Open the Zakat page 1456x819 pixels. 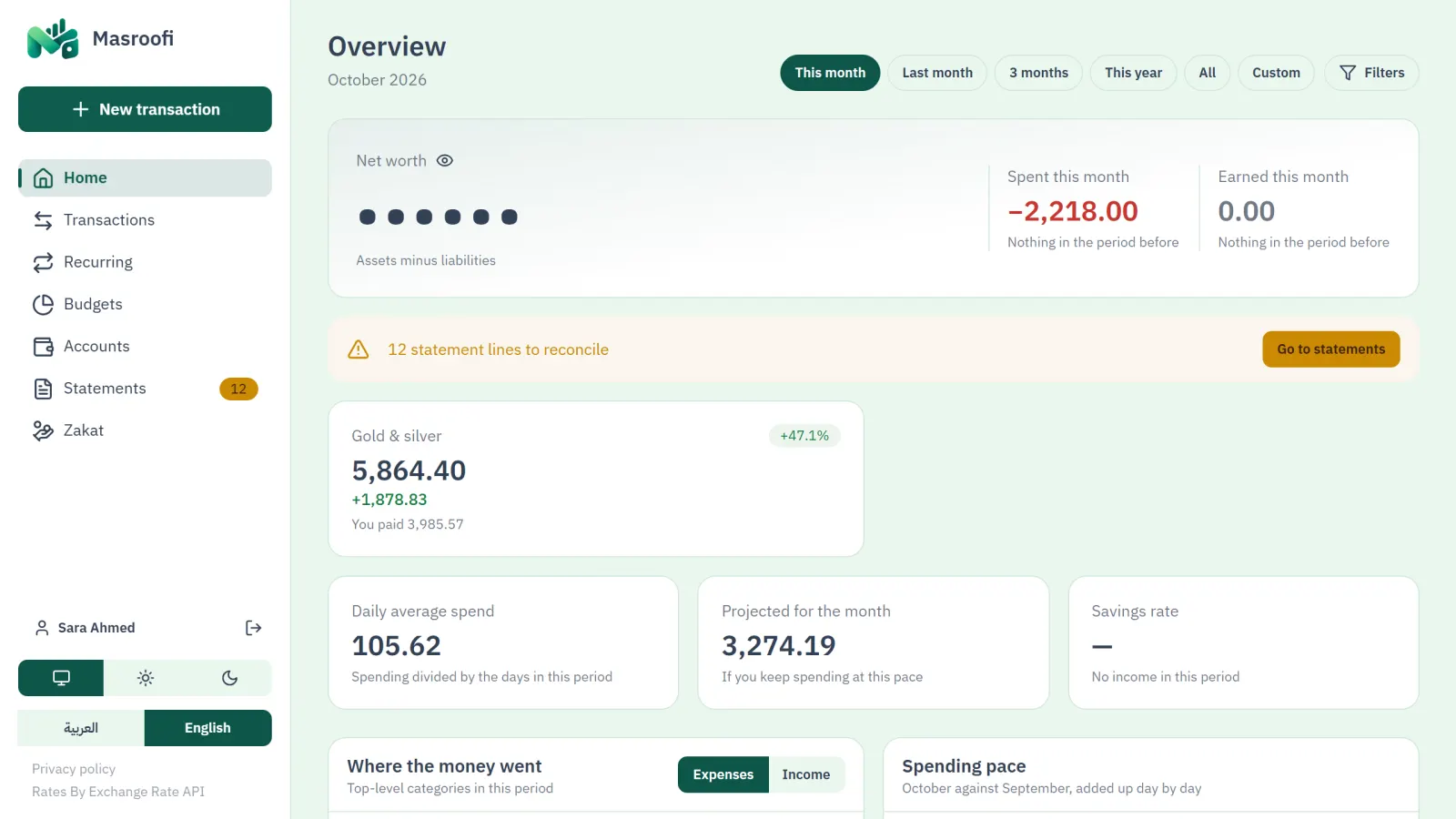tap(145, 430)
